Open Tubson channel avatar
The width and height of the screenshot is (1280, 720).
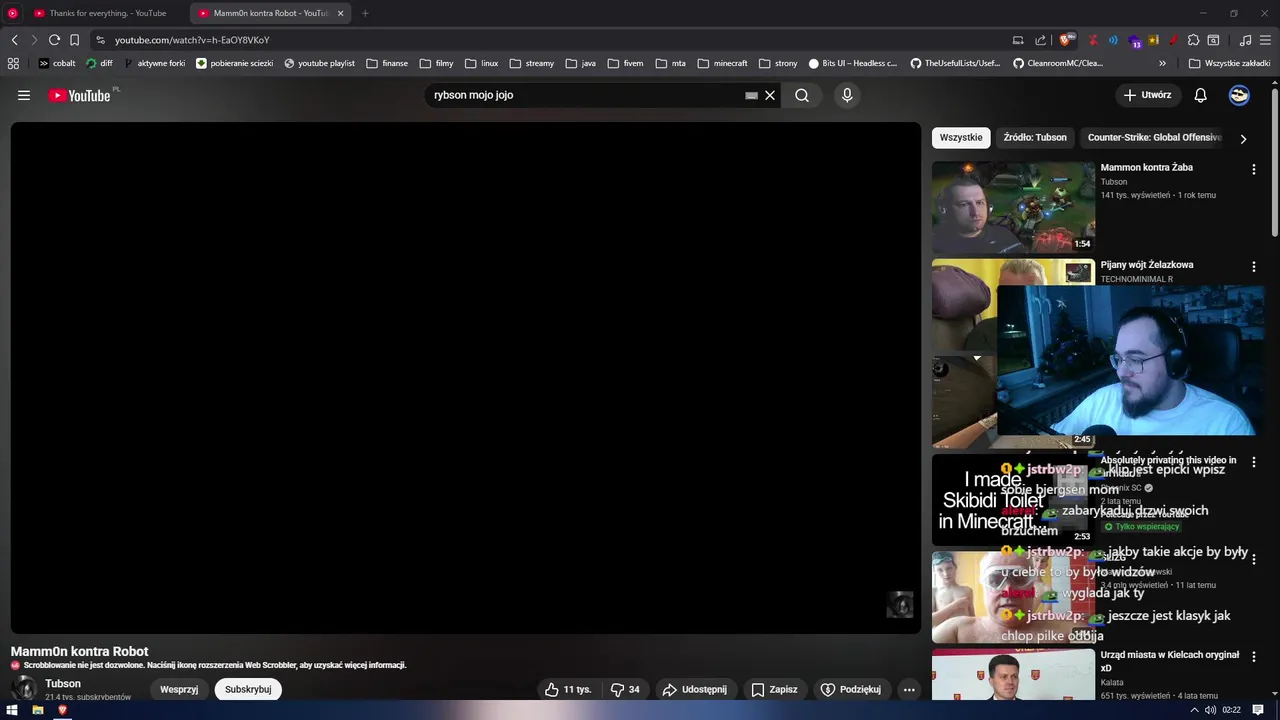pyautogui.click(x=25, y=688)
